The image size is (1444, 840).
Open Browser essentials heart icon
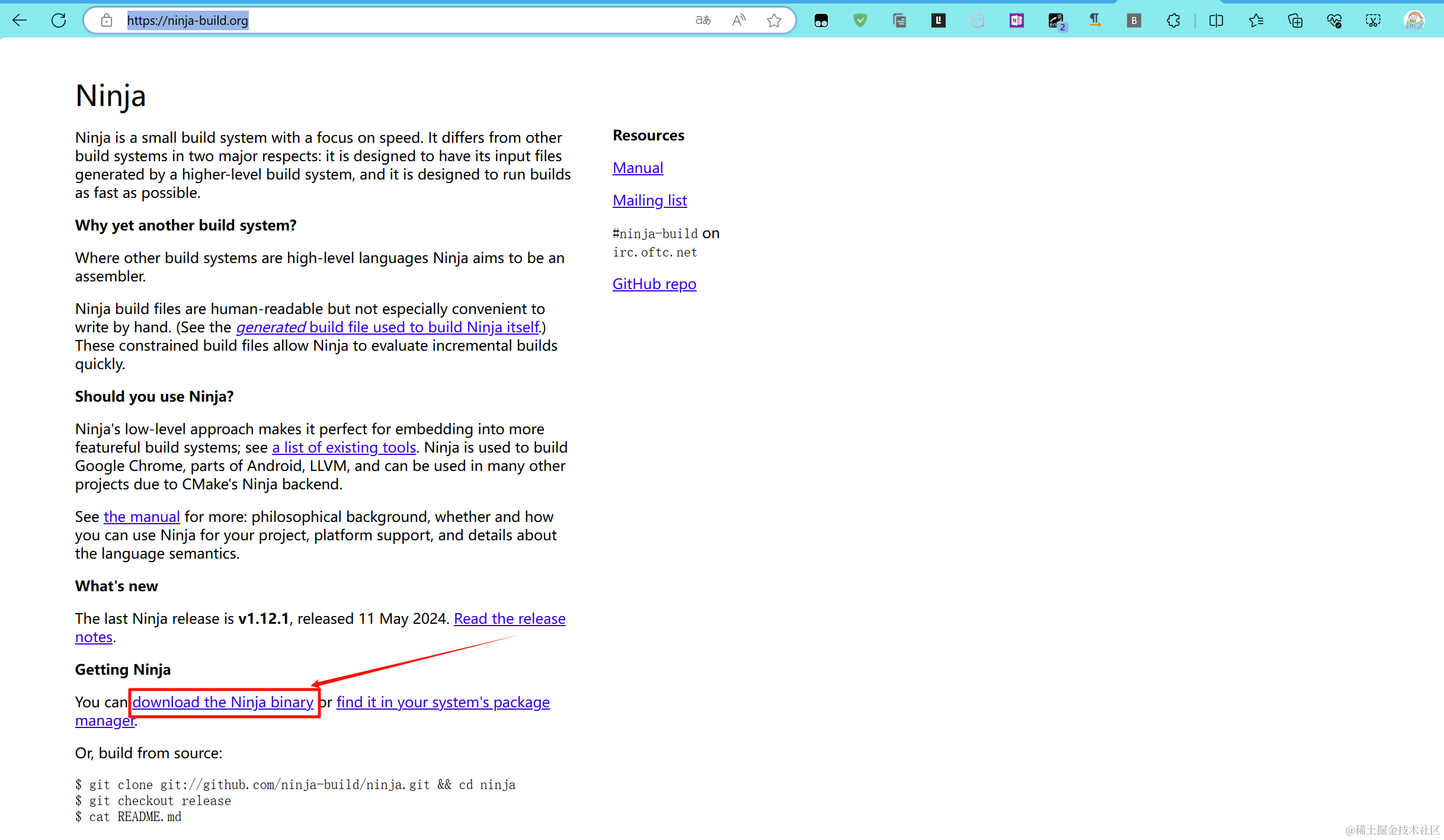click(1334, 21)
